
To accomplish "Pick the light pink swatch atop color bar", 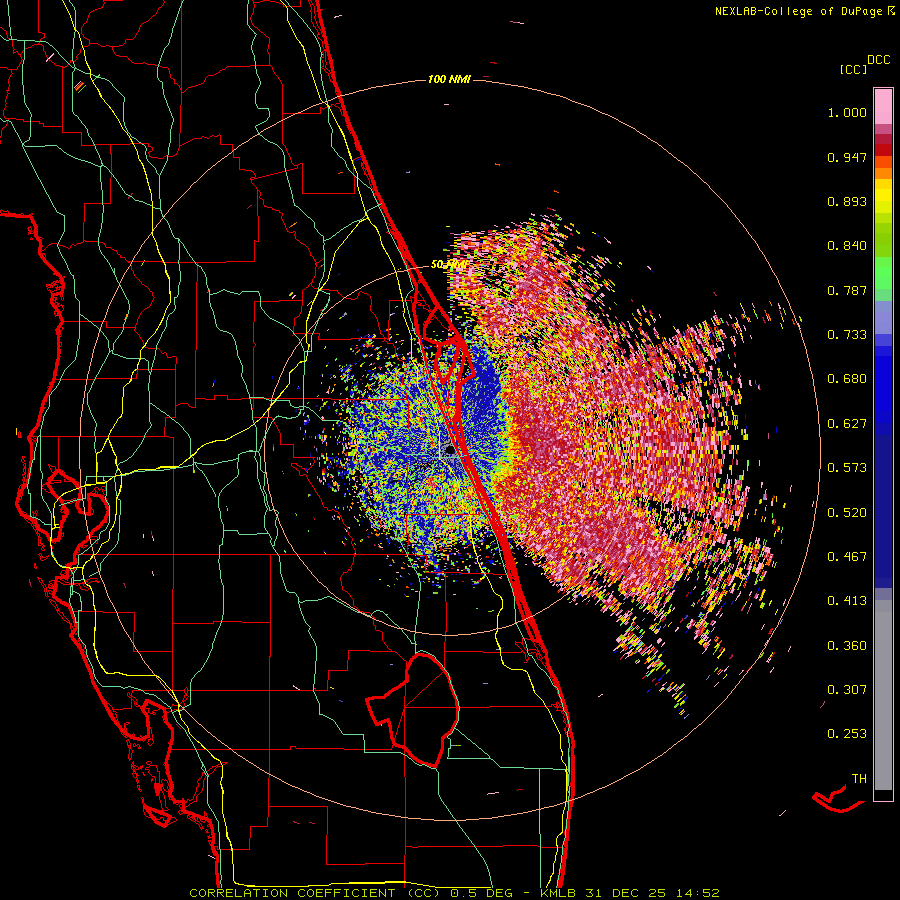I will coord(883,106).
